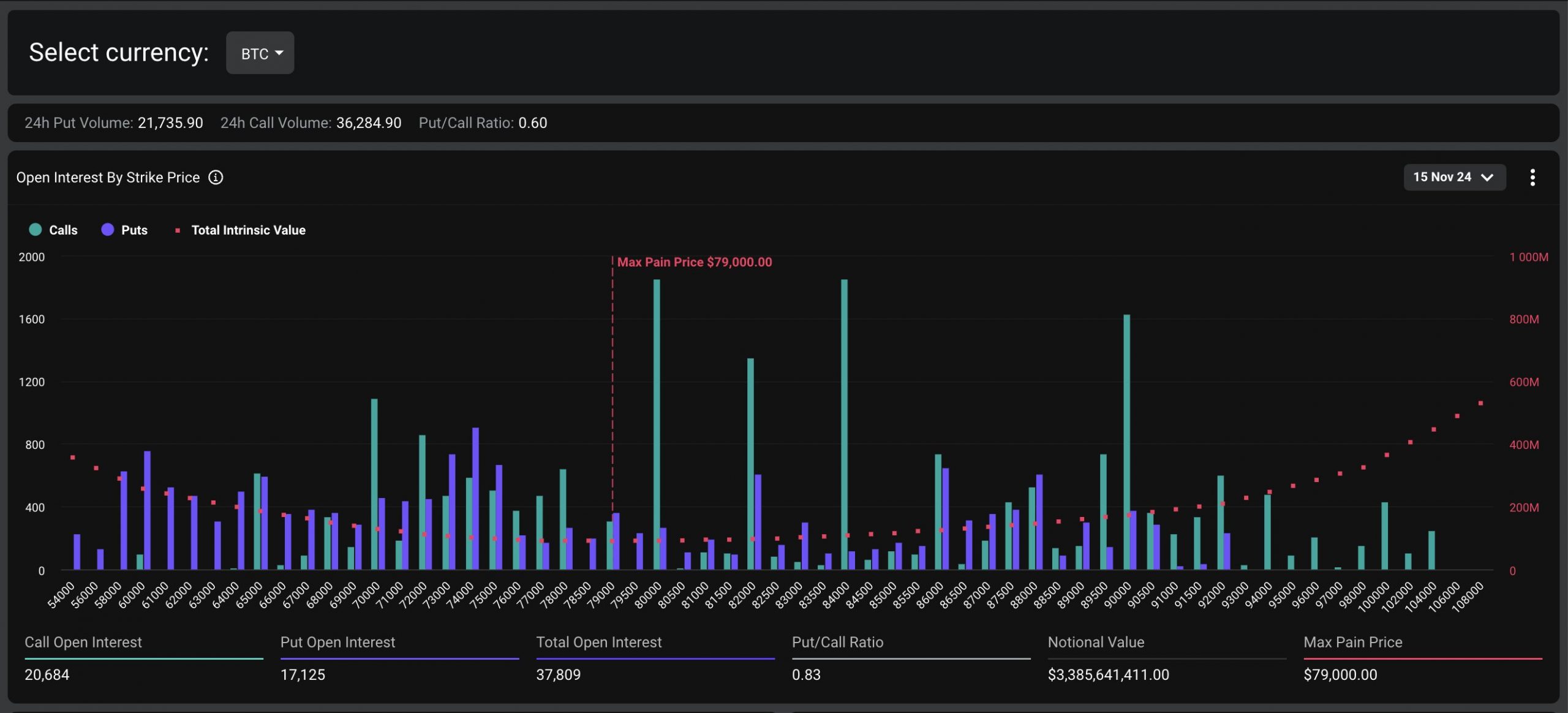Click the Put/Call Ratio value 0.83
This screenshot has height=713, width=1568.
(806, 675)
